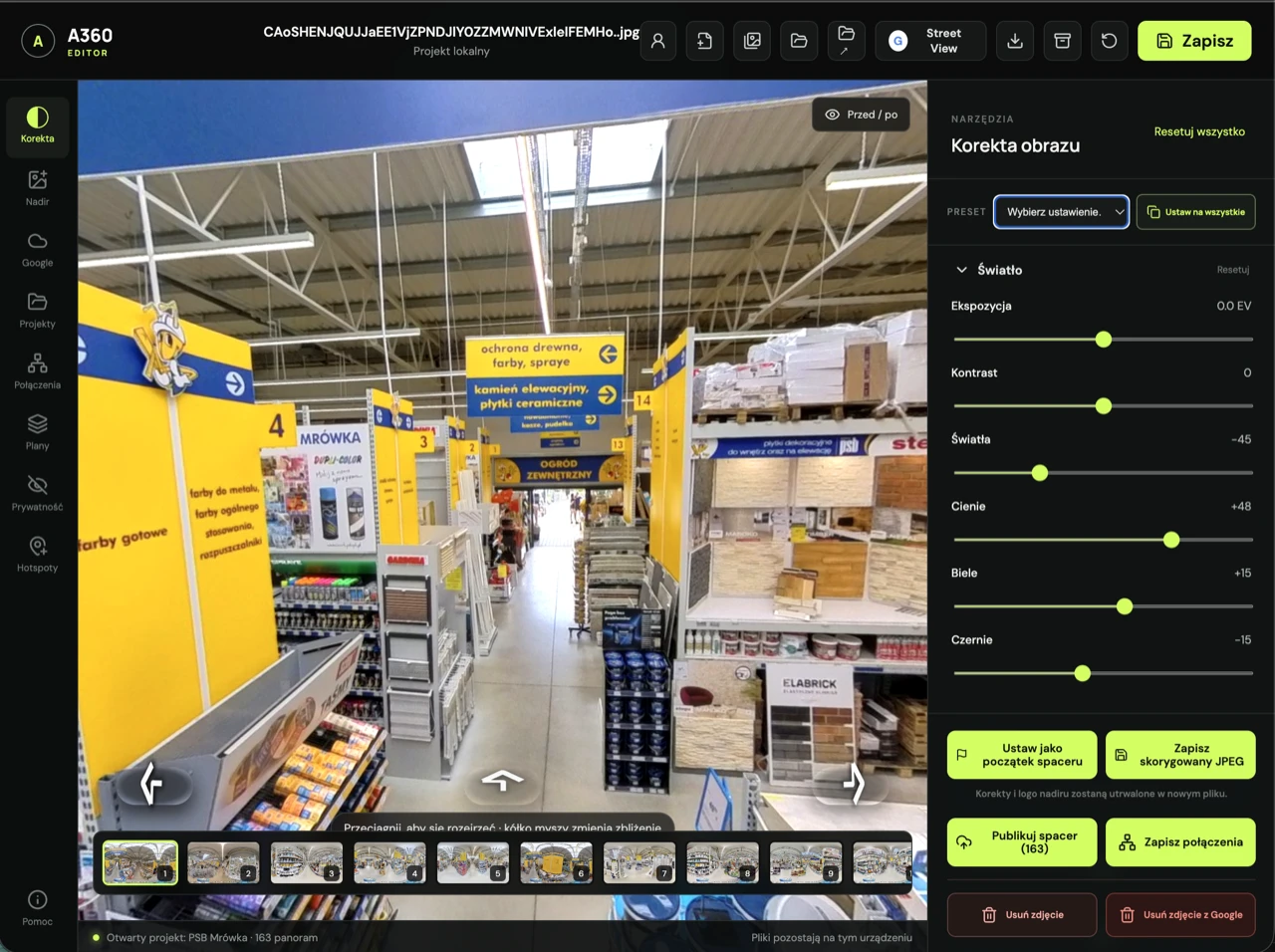Open the Nadir tool in sidebar

coord(38,188)
